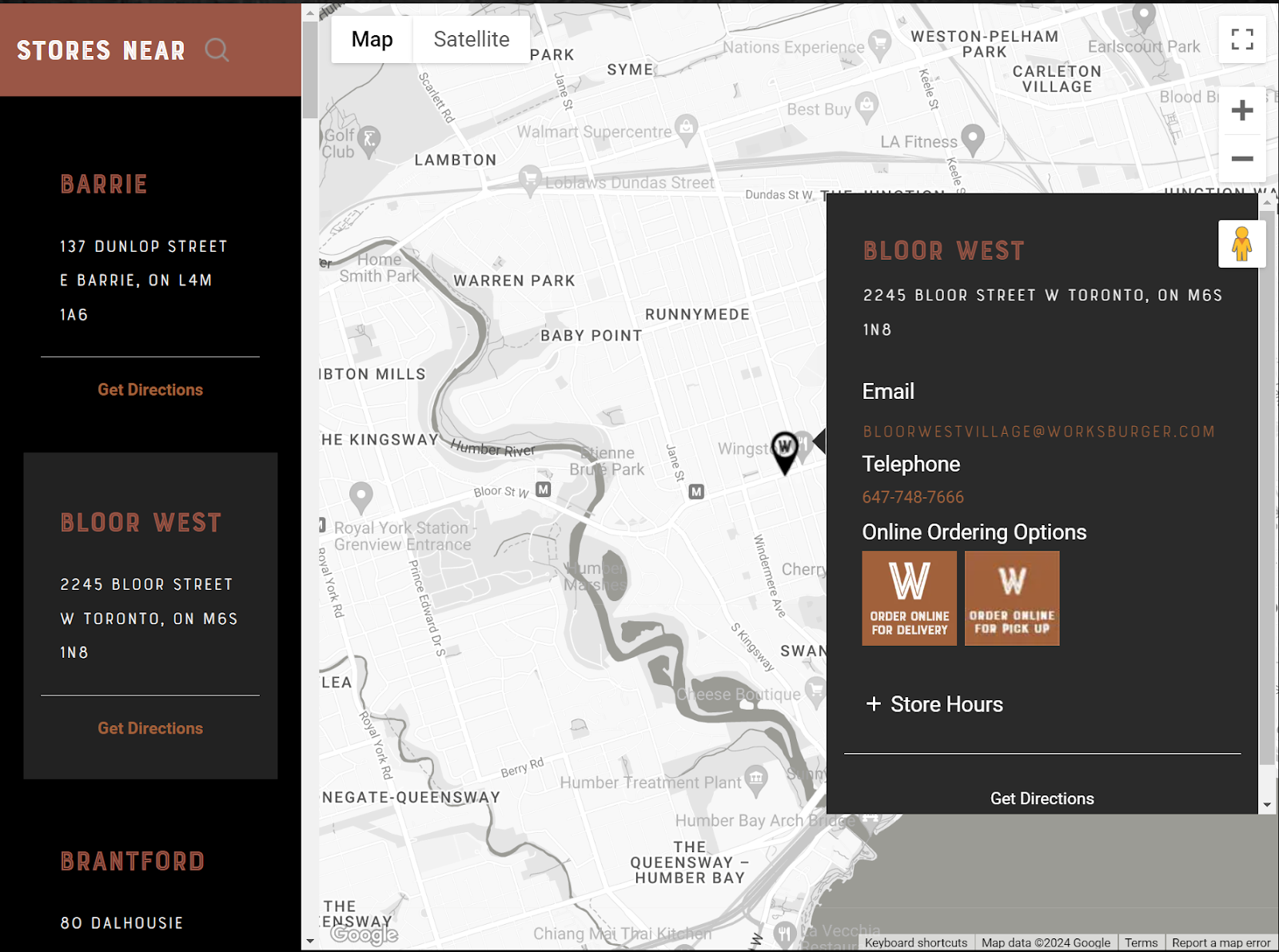Image resolution: width=1279 pixels, height=952 pixels.
Task: Toggle fullscreen map view
Action: click(x=1241, y=39)
